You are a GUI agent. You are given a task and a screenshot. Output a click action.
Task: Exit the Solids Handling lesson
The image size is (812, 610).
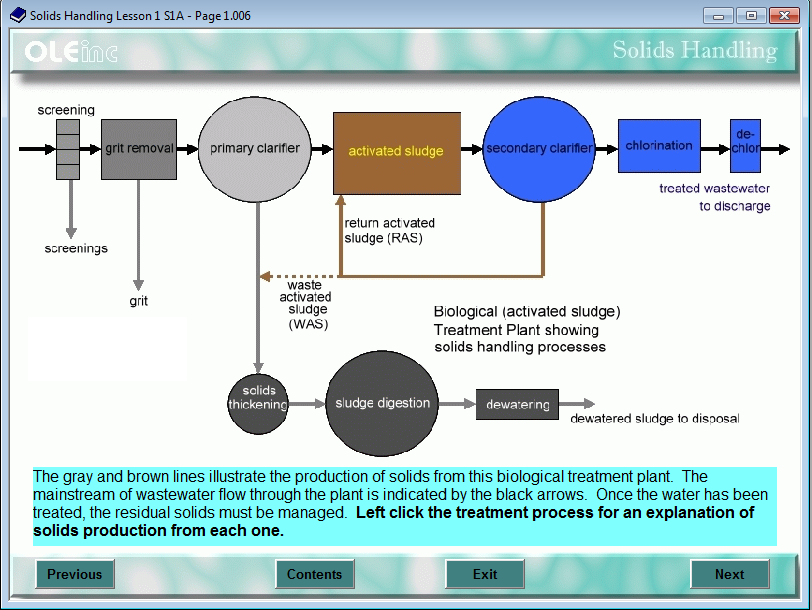[x=485, y=574]
